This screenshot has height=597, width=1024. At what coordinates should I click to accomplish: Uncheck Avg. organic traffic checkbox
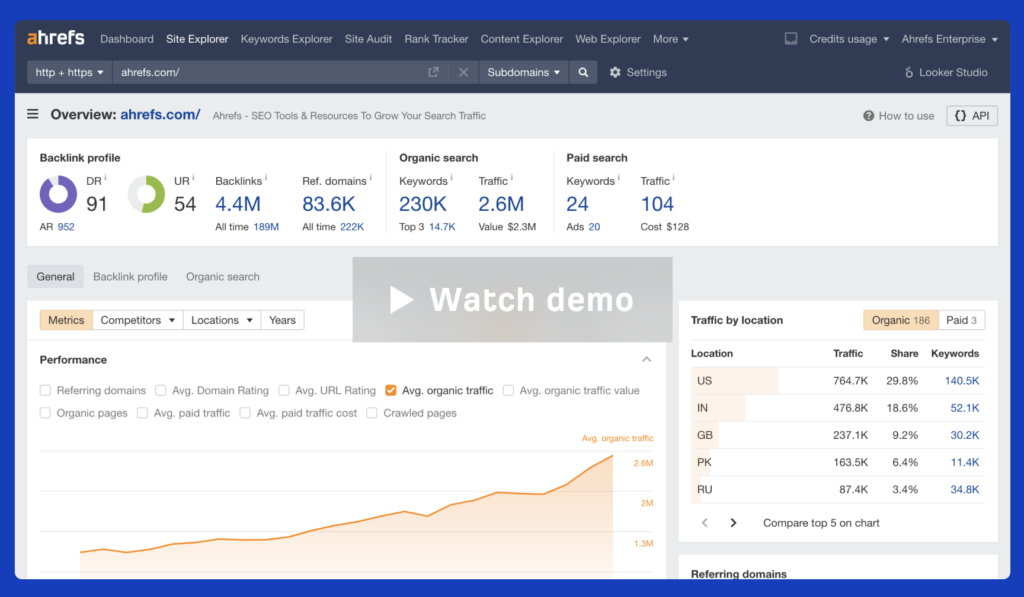point(391,391)
